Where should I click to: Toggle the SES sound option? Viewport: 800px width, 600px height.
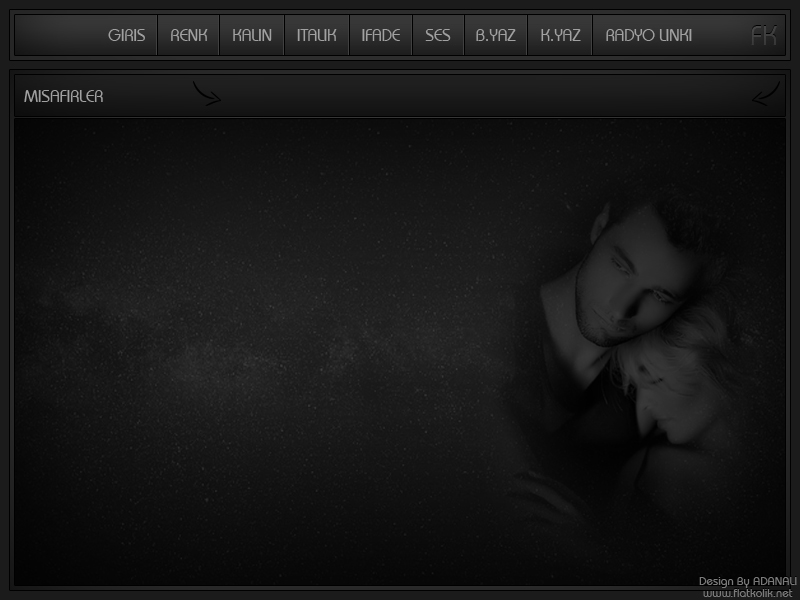438,36
